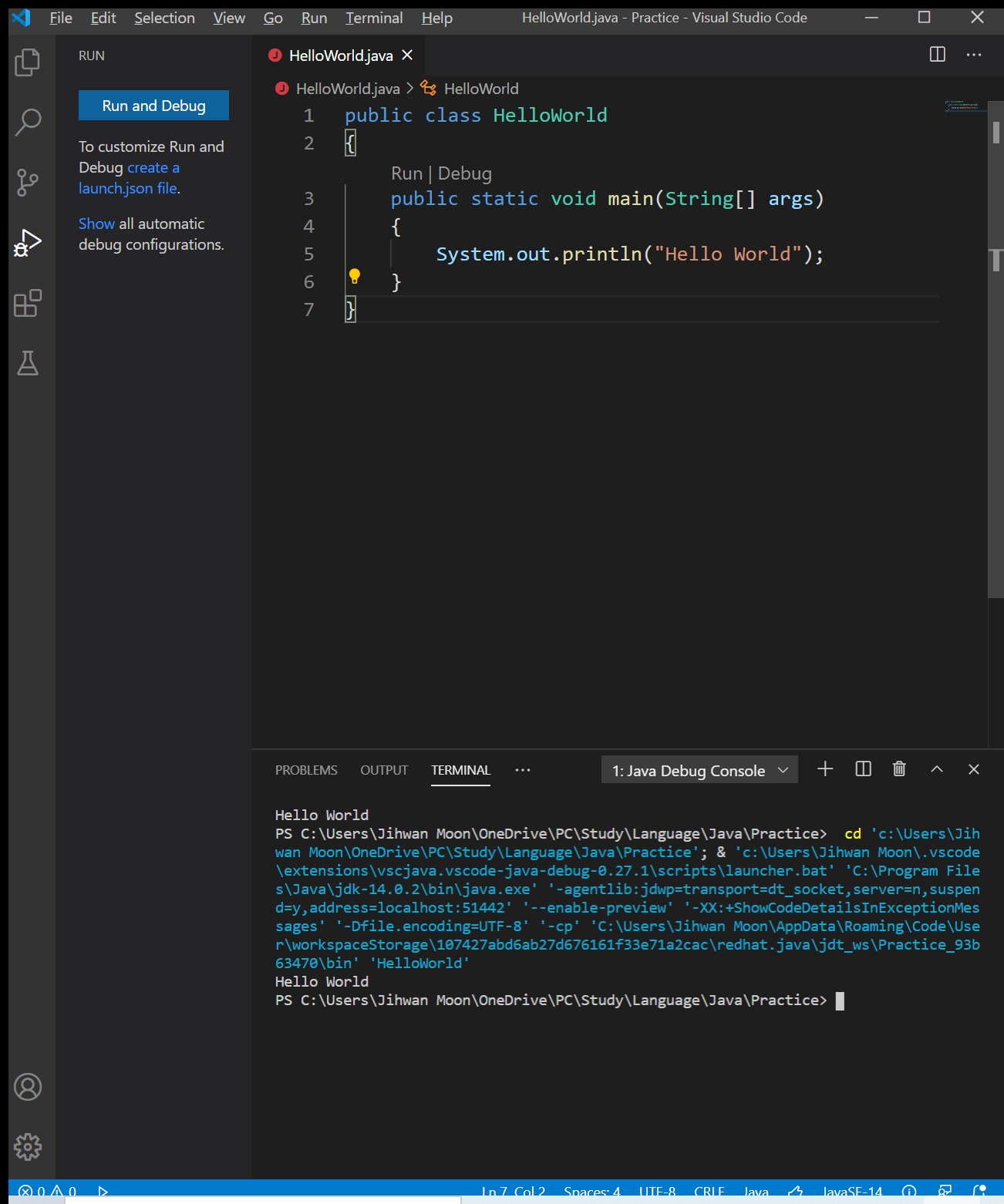Viewport: 1004px width, 1204px height.
Task: Split the editor using the split icon
Action: point(937,55)
